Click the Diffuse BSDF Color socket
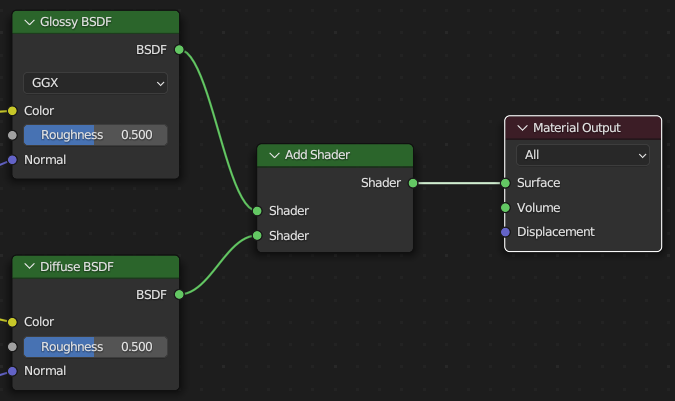The height and width of the screenshot is (401, 675). 12,322
